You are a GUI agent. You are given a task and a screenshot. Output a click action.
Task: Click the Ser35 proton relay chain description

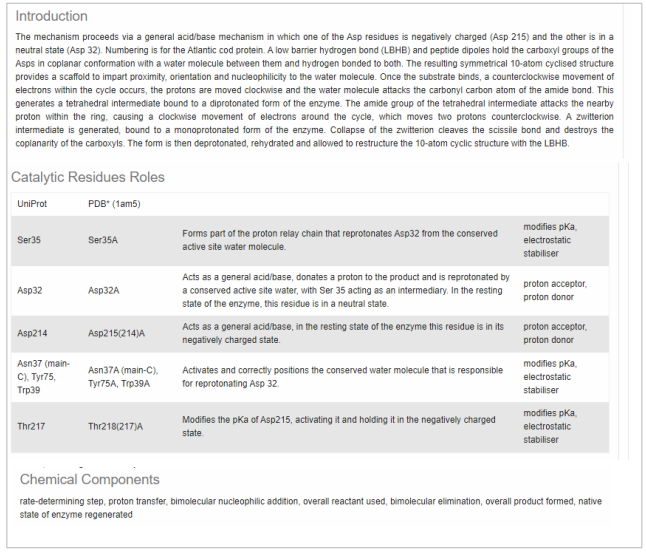[340, 240]
